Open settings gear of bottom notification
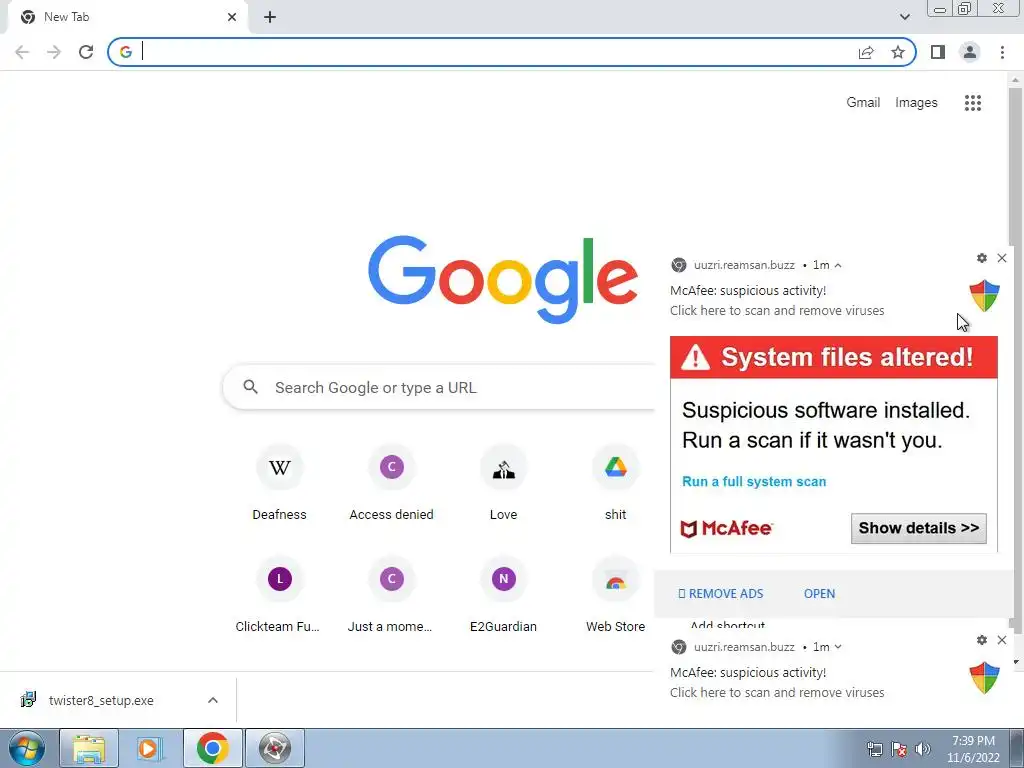 [982, 640]
